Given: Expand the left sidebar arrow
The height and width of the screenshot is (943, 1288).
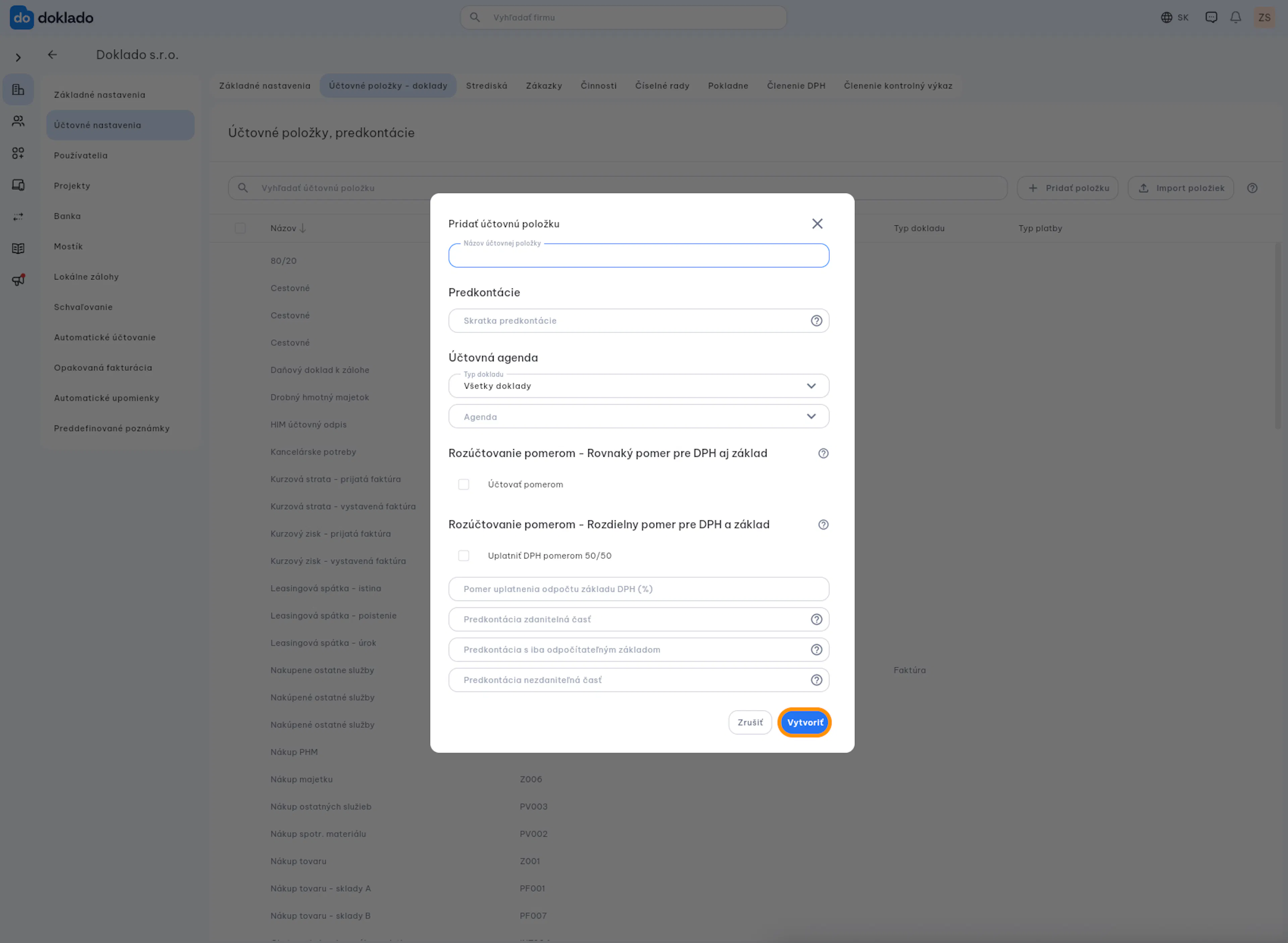Looking at the screenshot, I should [18, 58].
